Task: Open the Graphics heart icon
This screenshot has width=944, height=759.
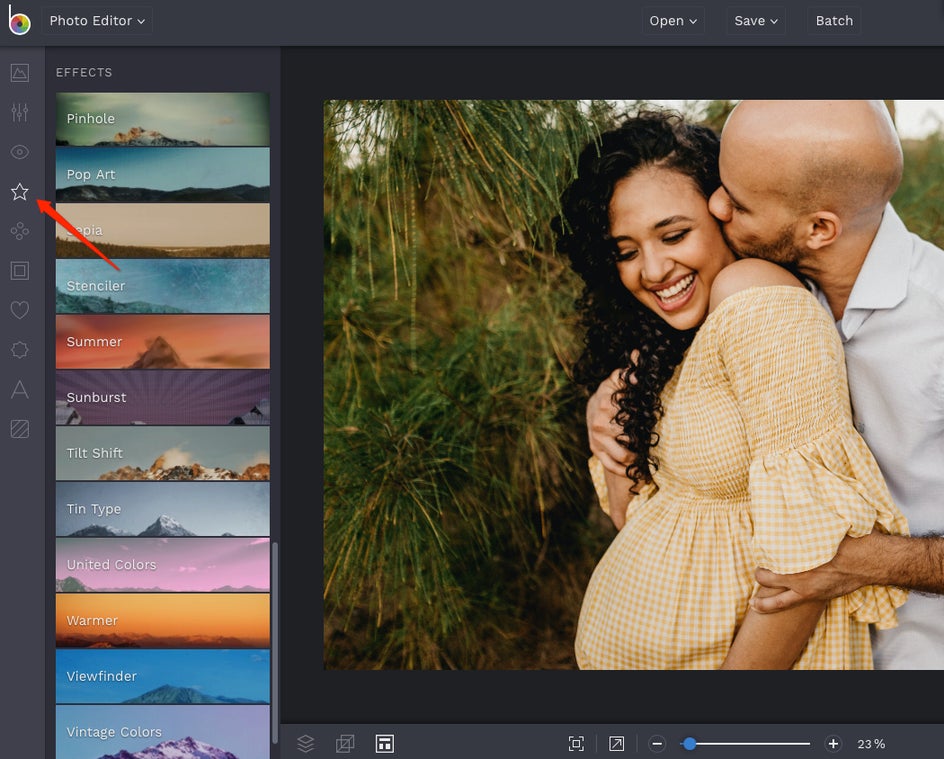Action: coord(20,310)
